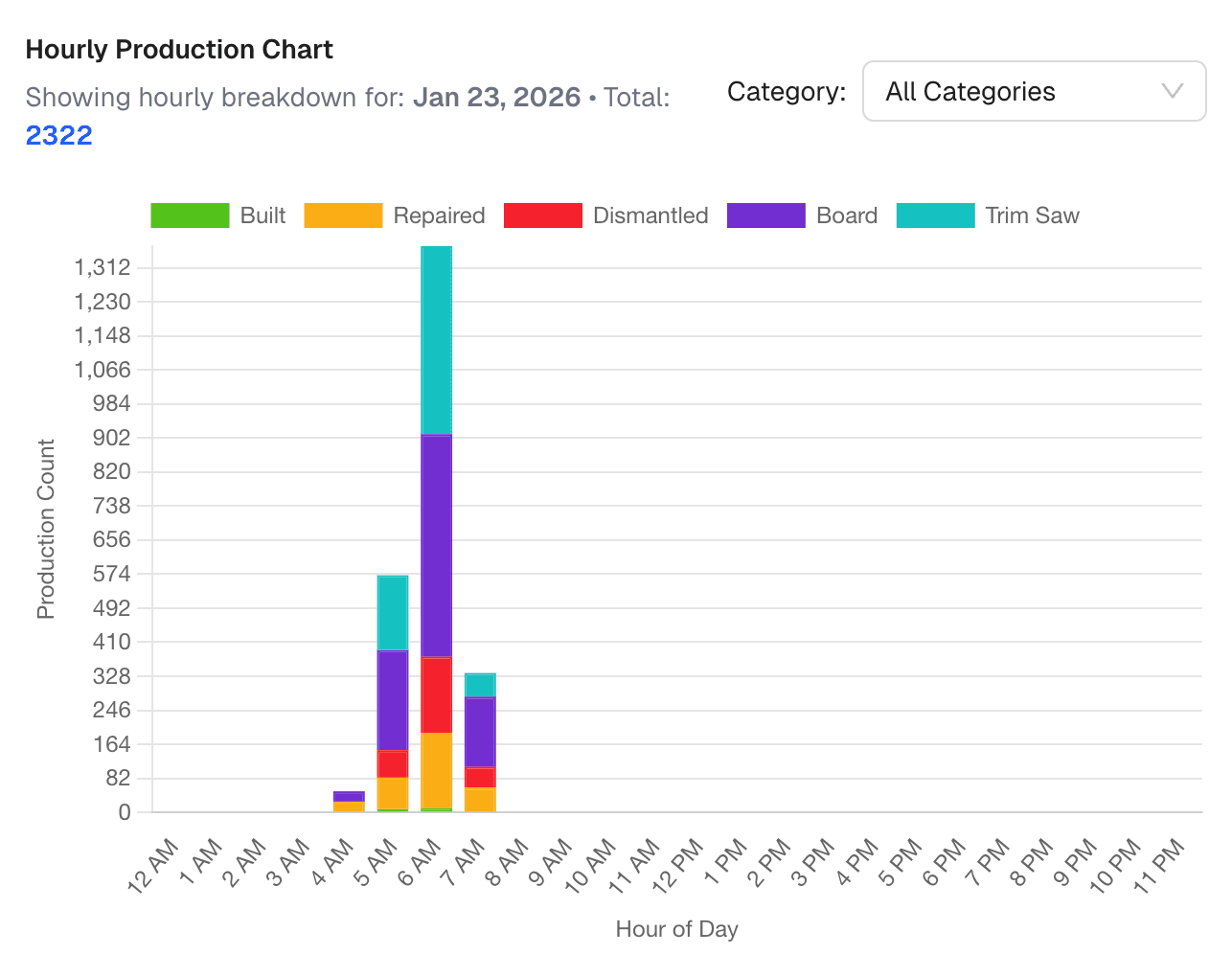Click the chevron on the Category selector
Screen dimensions: 1232x954
1172,91
